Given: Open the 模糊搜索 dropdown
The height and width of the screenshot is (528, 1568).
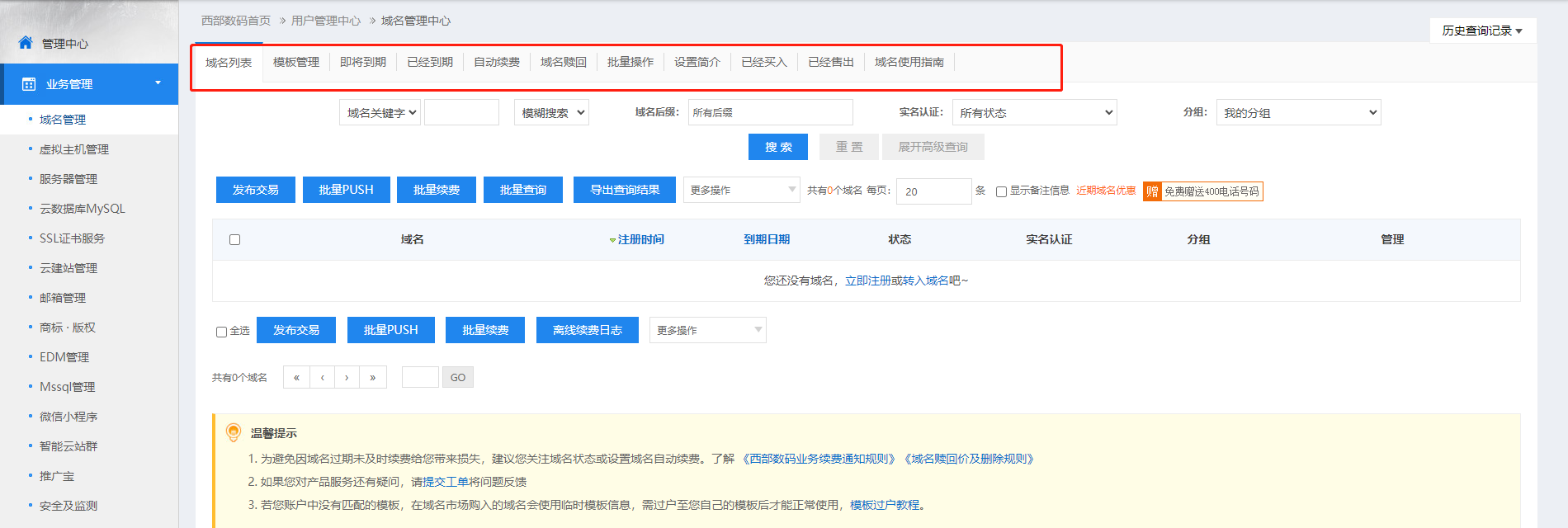Looking at the screenshot, I should 551,112.
